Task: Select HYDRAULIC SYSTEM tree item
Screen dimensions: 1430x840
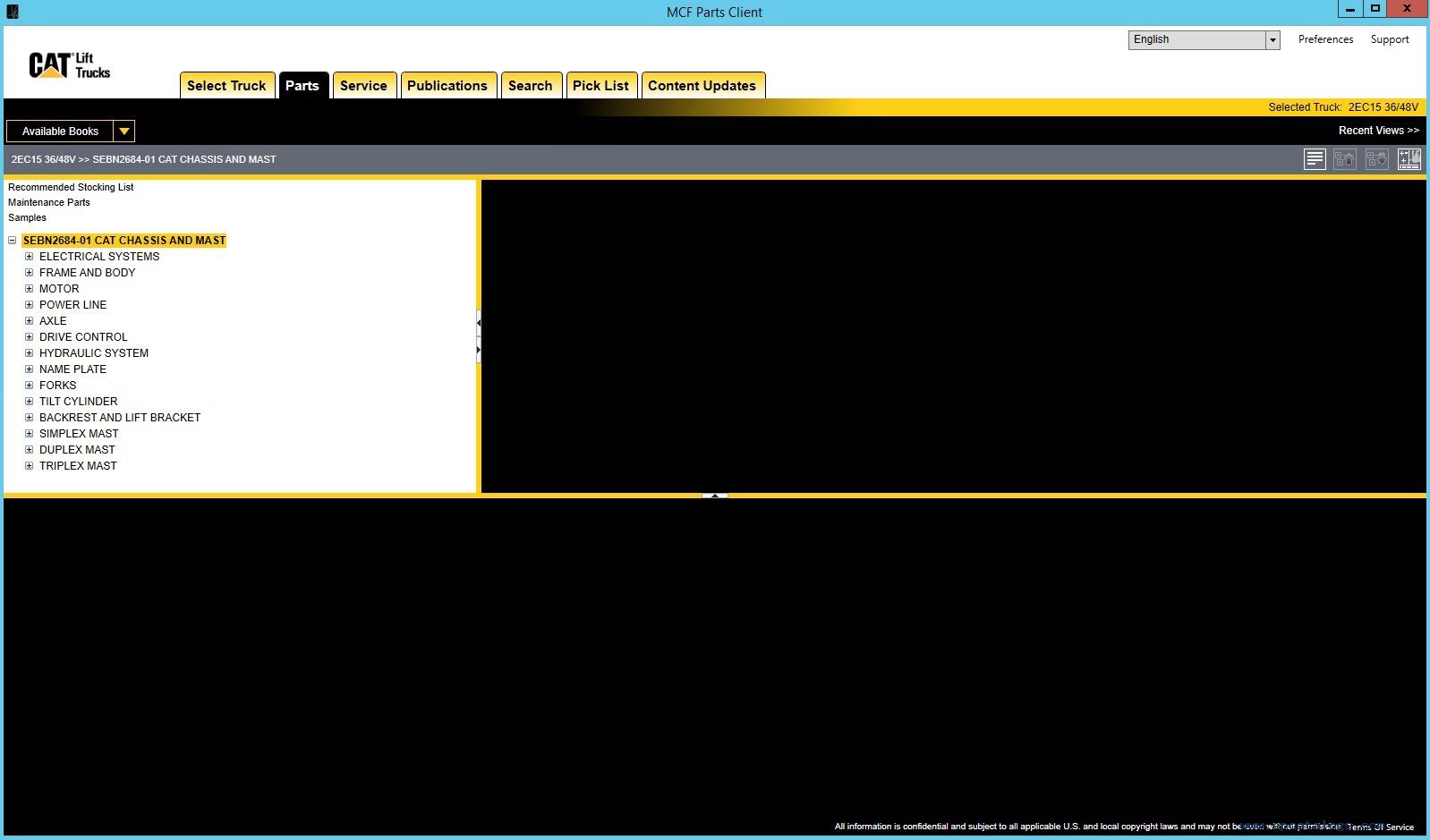Action: (x=94, y=353)
